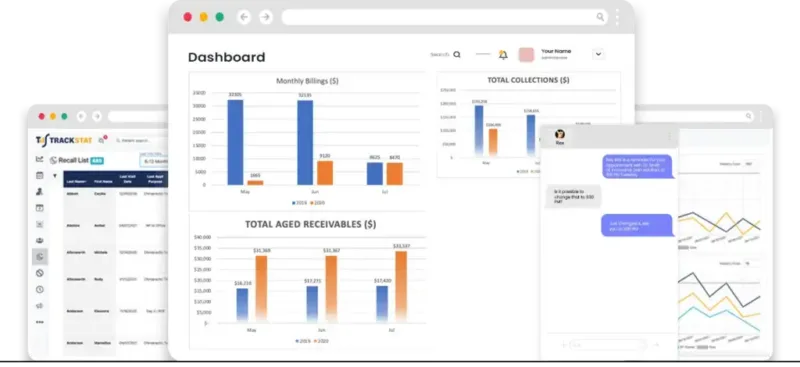Click the orange Jul bar labeled $33,537 in Aged Receivables
Screen dimensions: 800x367
coord(401,286)
